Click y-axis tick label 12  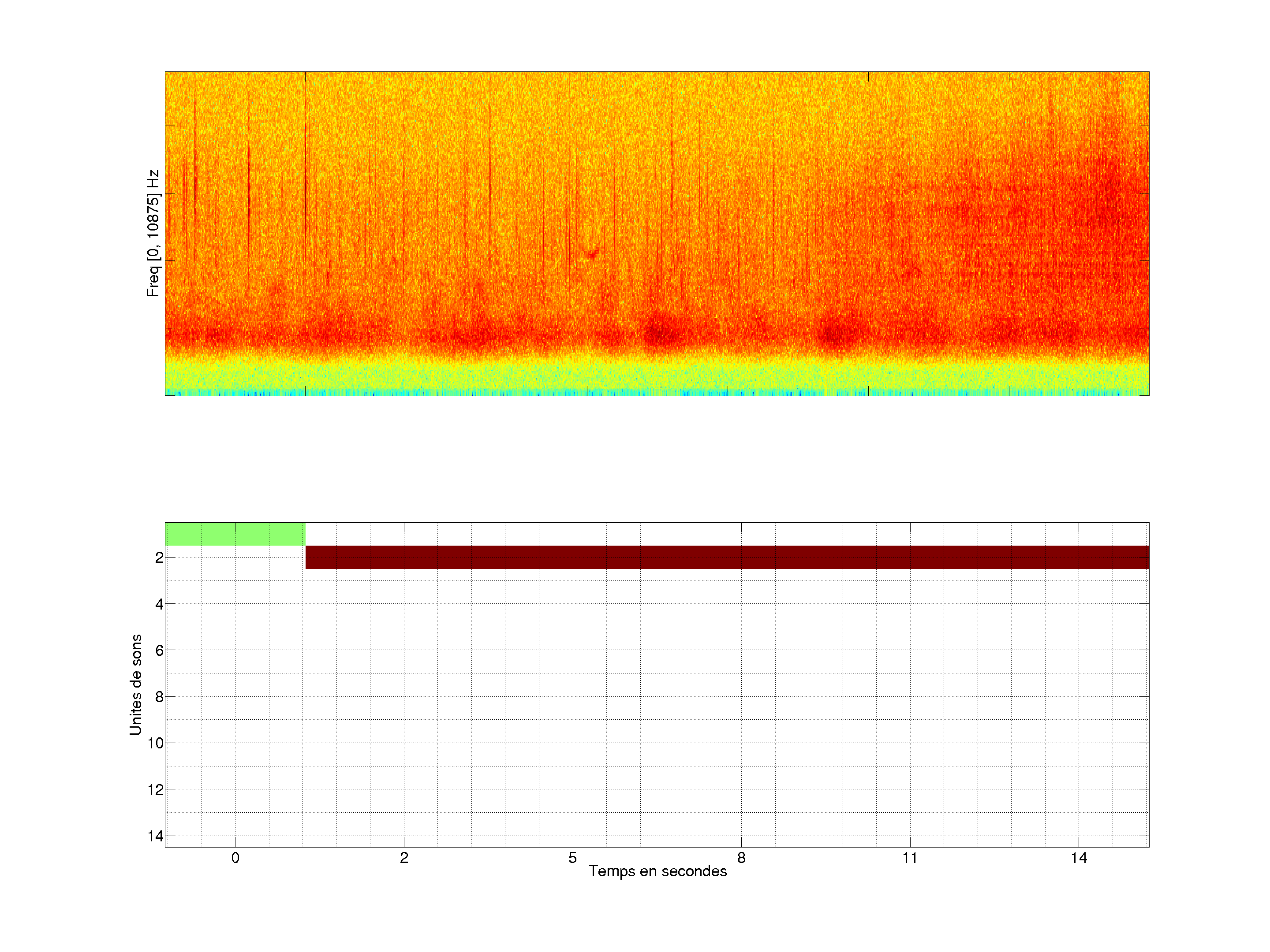[x=156, y=790]
